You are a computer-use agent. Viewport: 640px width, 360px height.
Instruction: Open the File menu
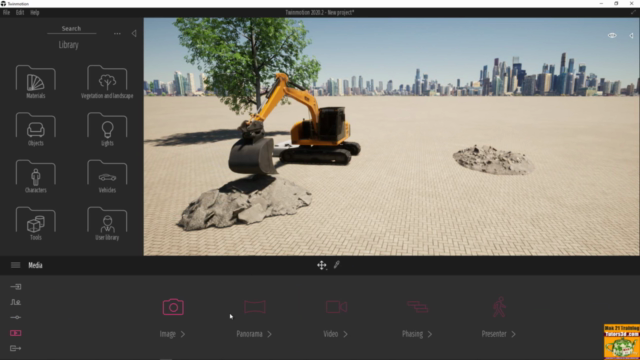pyautogui.click(x=7, y=13)
